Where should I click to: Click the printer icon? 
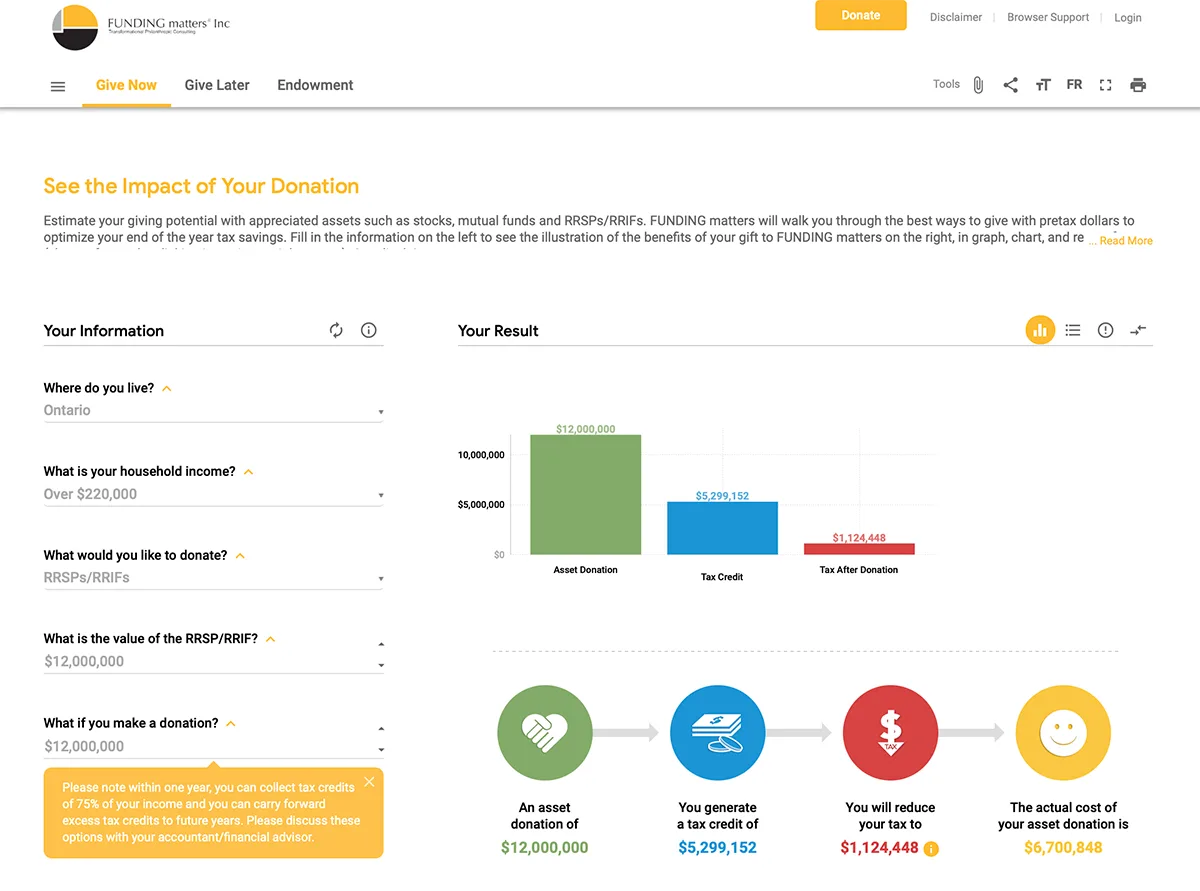click(1138, 85)
